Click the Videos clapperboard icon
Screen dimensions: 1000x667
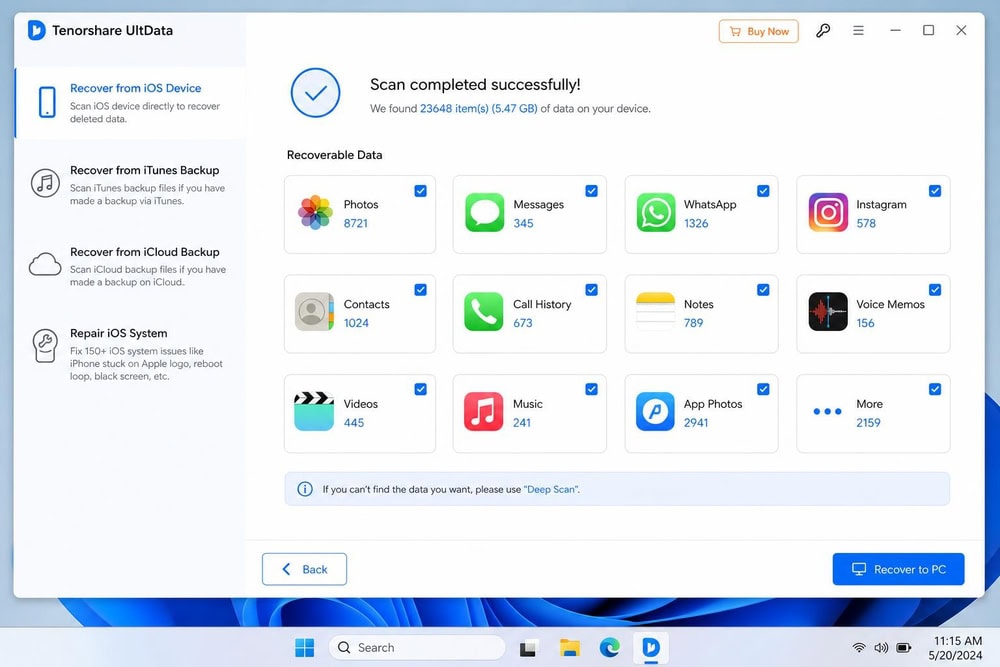pyautogui.click(x=314, y=412)
